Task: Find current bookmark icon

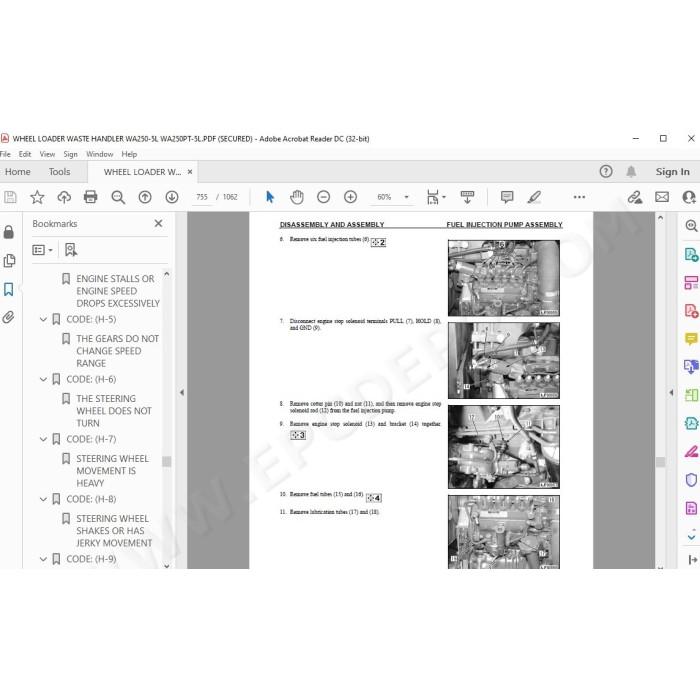Action: [71, 250]
